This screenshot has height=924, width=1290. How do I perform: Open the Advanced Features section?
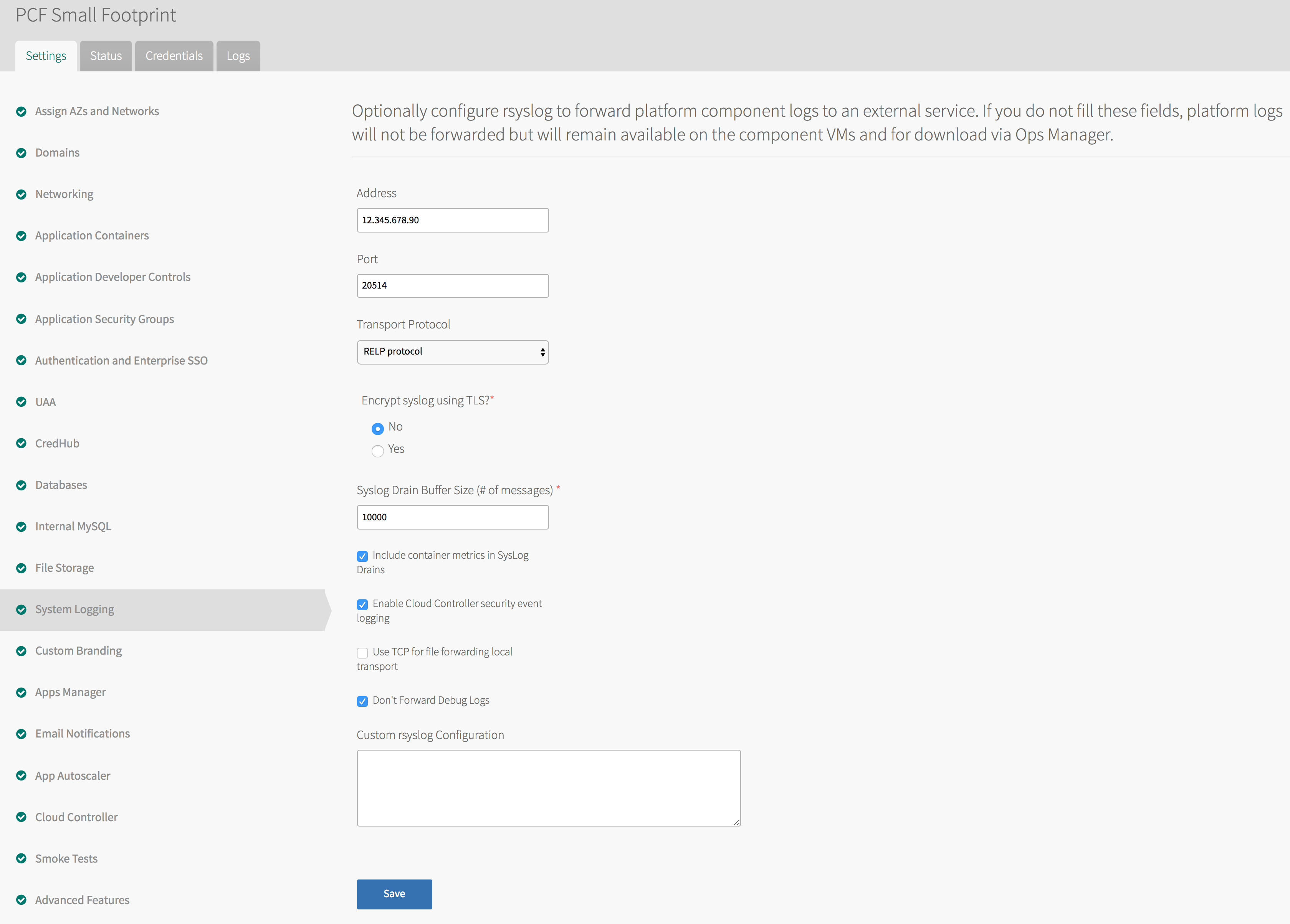coord(82,900)
